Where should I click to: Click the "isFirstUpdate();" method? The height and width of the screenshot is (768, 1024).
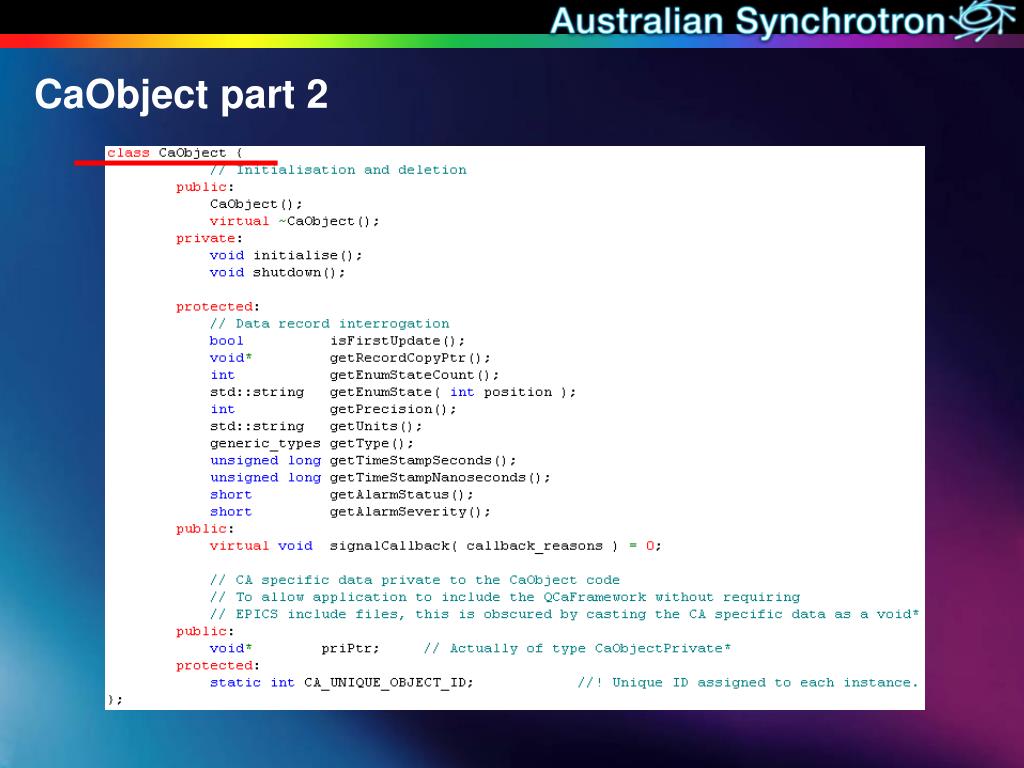397,341
